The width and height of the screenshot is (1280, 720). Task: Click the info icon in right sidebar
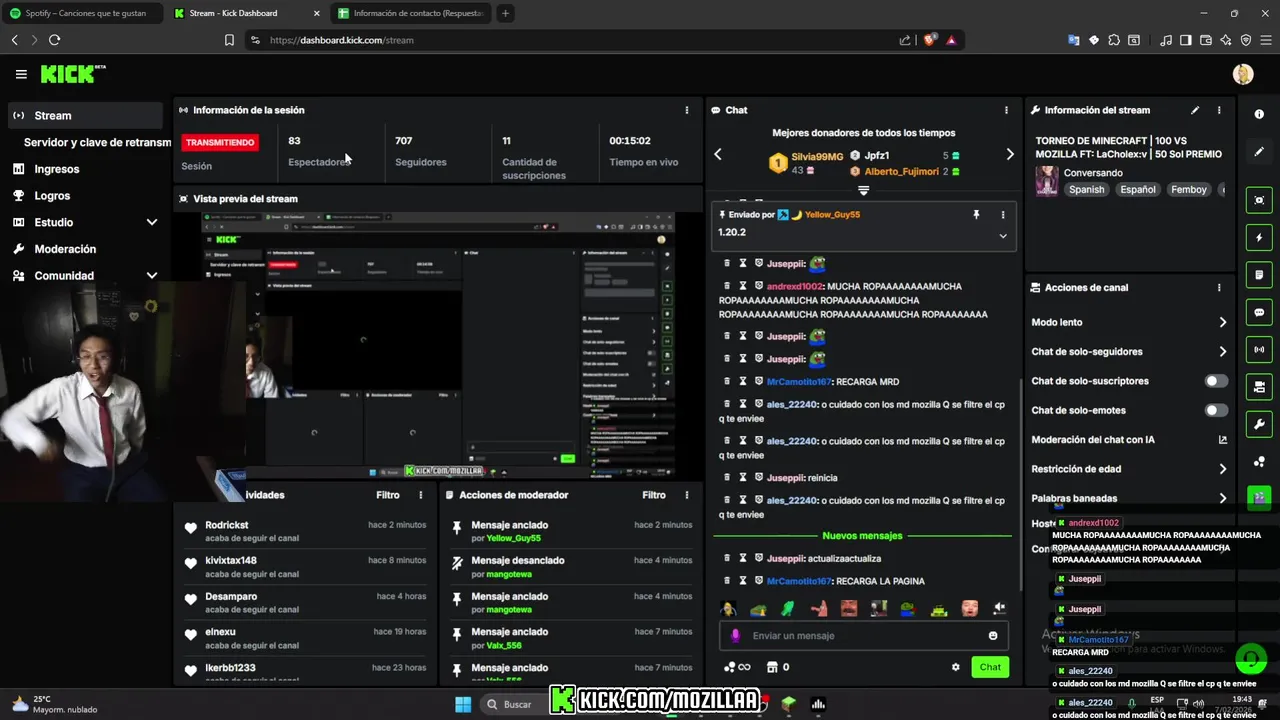click(x=1259, y=115)
